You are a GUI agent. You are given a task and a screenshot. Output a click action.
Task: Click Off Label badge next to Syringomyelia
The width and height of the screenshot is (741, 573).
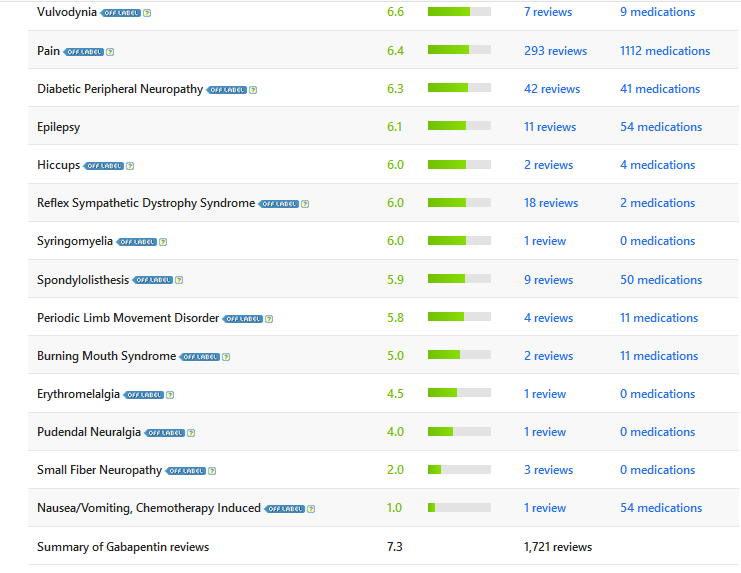pyautogui.click(x=136, y=242)
